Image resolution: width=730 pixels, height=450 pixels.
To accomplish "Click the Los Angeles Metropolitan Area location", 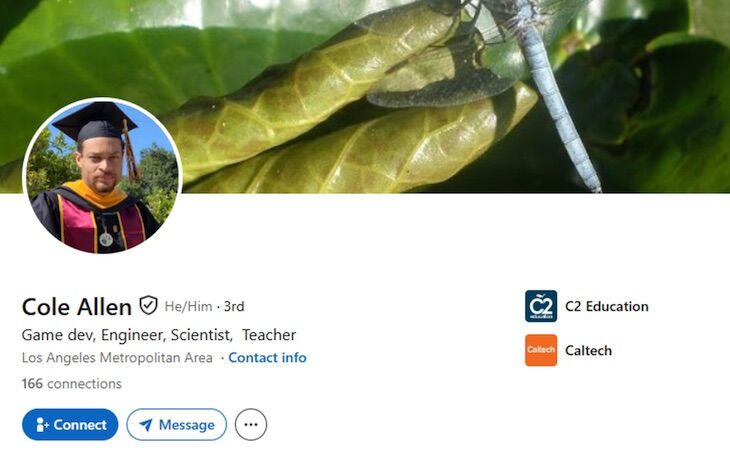I will 117,357.
